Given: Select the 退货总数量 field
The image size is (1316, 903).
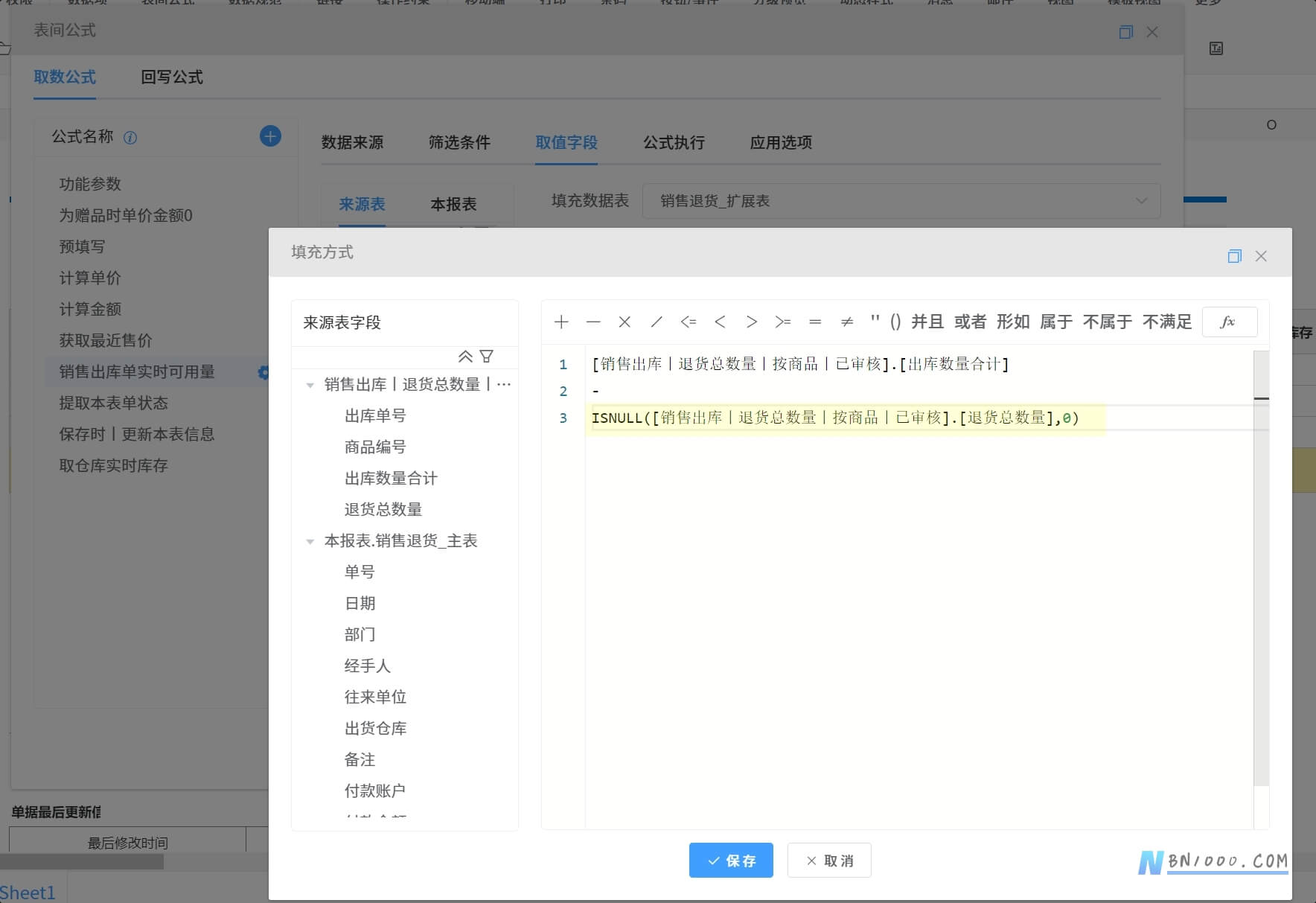Looking at the screenshot, I should [383, 510].
